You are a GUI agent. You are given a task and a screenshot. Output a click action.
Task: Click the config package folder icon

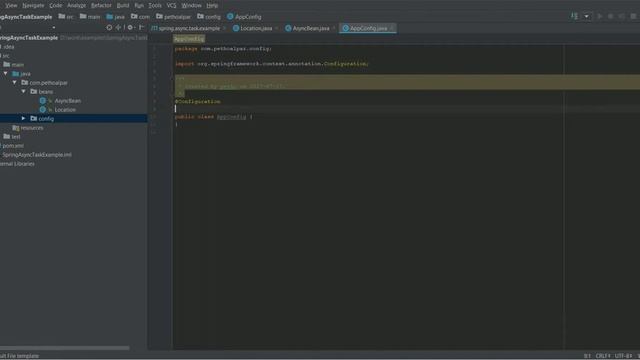click(x=33, y=119)
